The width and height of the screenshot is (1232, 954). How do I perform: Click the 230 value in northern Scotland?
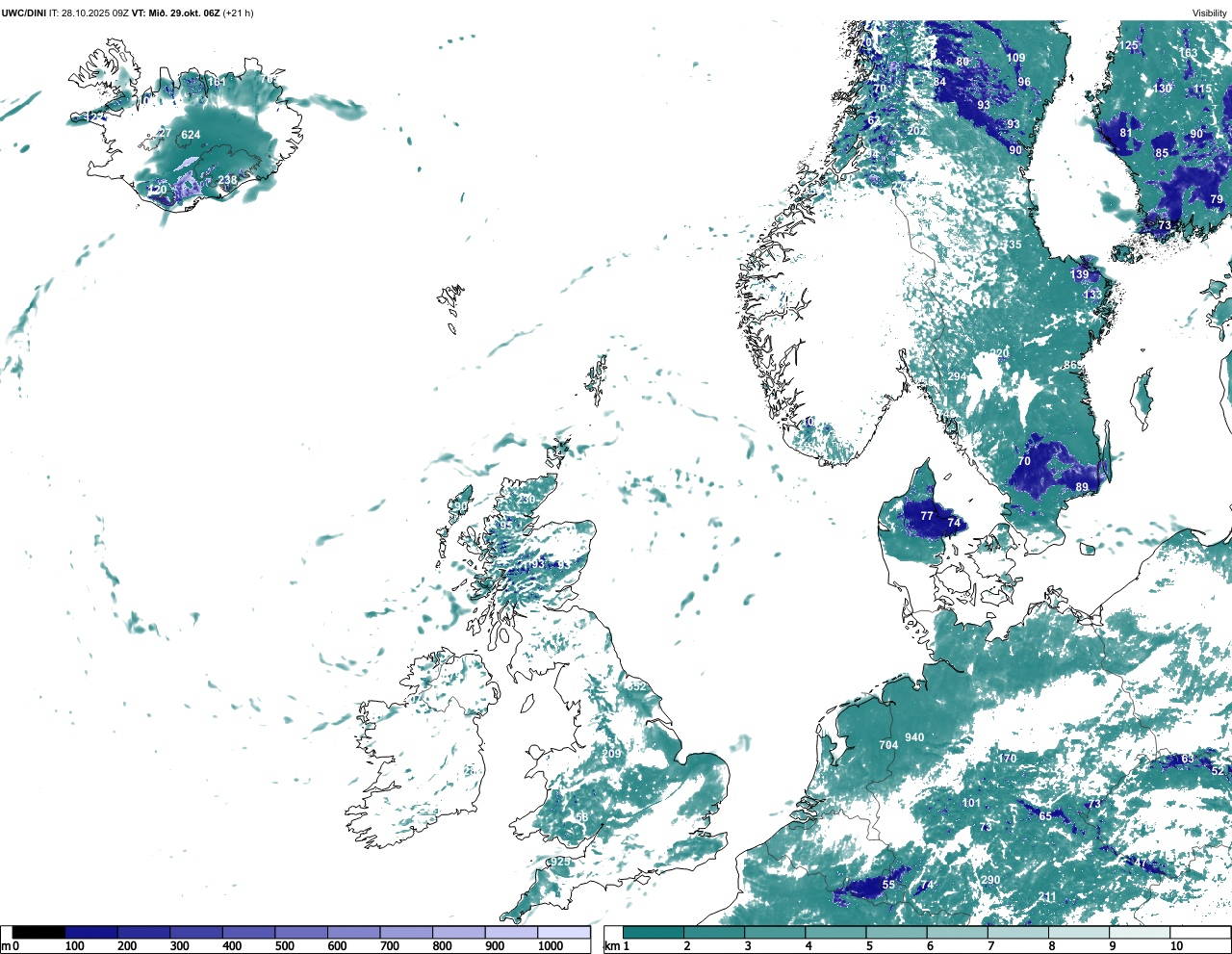[x=526, y=500]
